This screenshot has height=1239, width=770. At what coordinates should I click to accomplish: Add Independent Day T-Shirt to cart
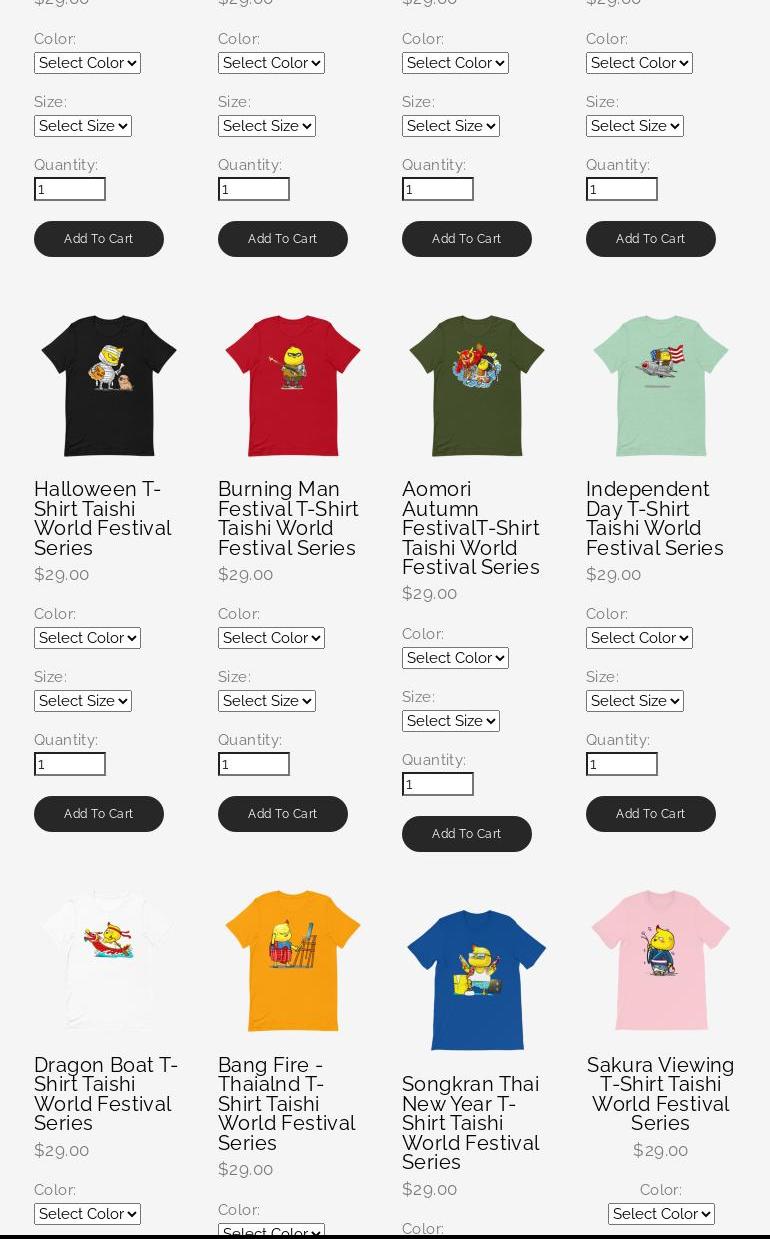[651, 814]
